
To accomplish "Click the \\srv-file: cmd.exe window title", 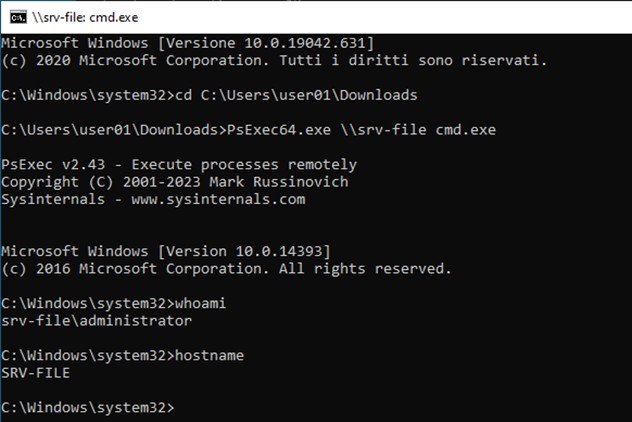I will coord(84,16).
